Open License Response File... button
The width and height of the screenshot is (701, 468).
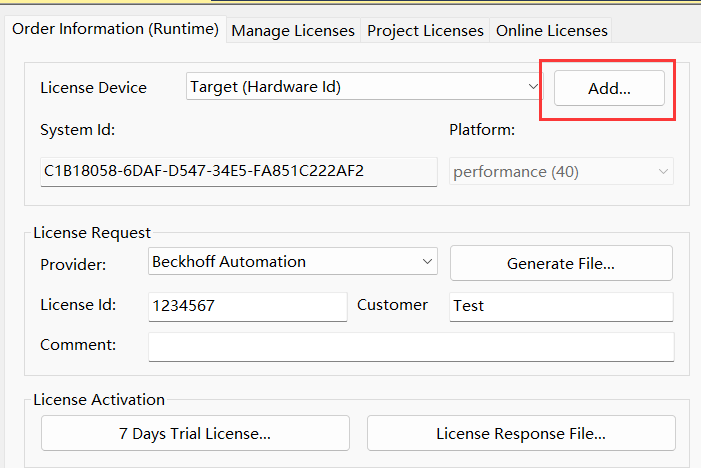click(521, 433)
